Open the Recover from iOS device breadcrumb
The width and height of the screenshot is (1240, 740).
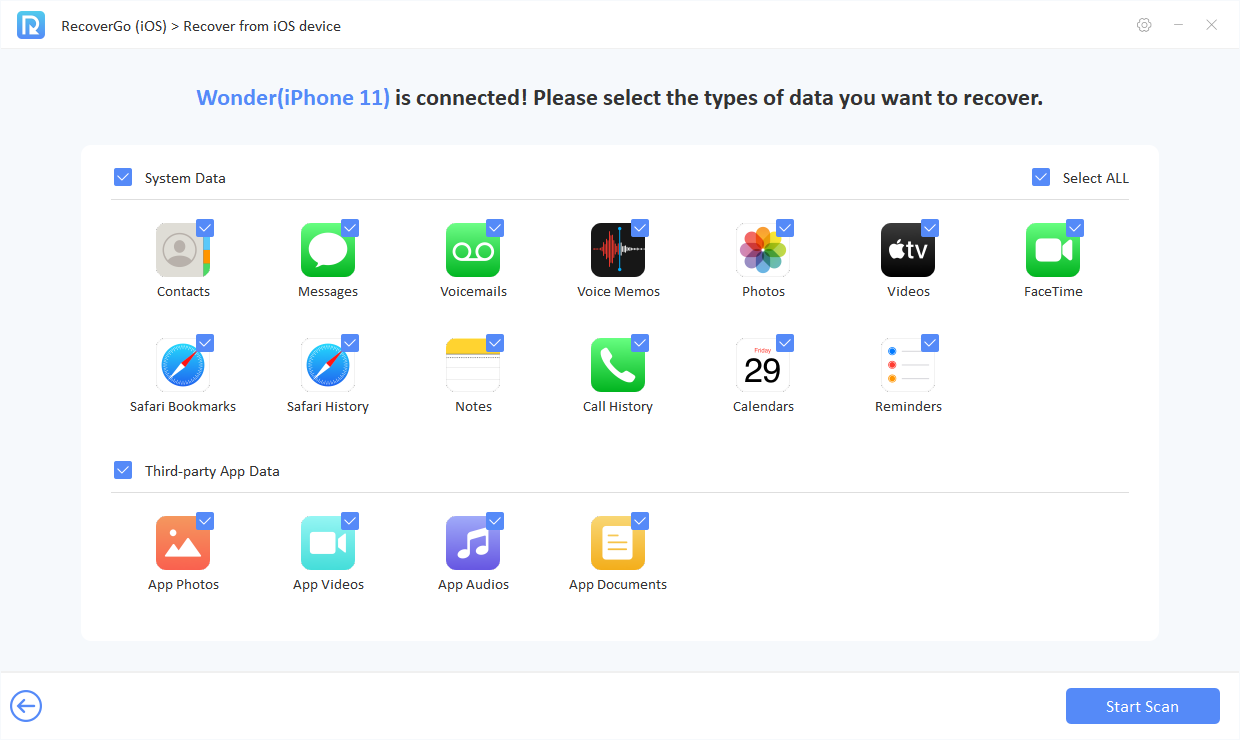click(264, 25)
